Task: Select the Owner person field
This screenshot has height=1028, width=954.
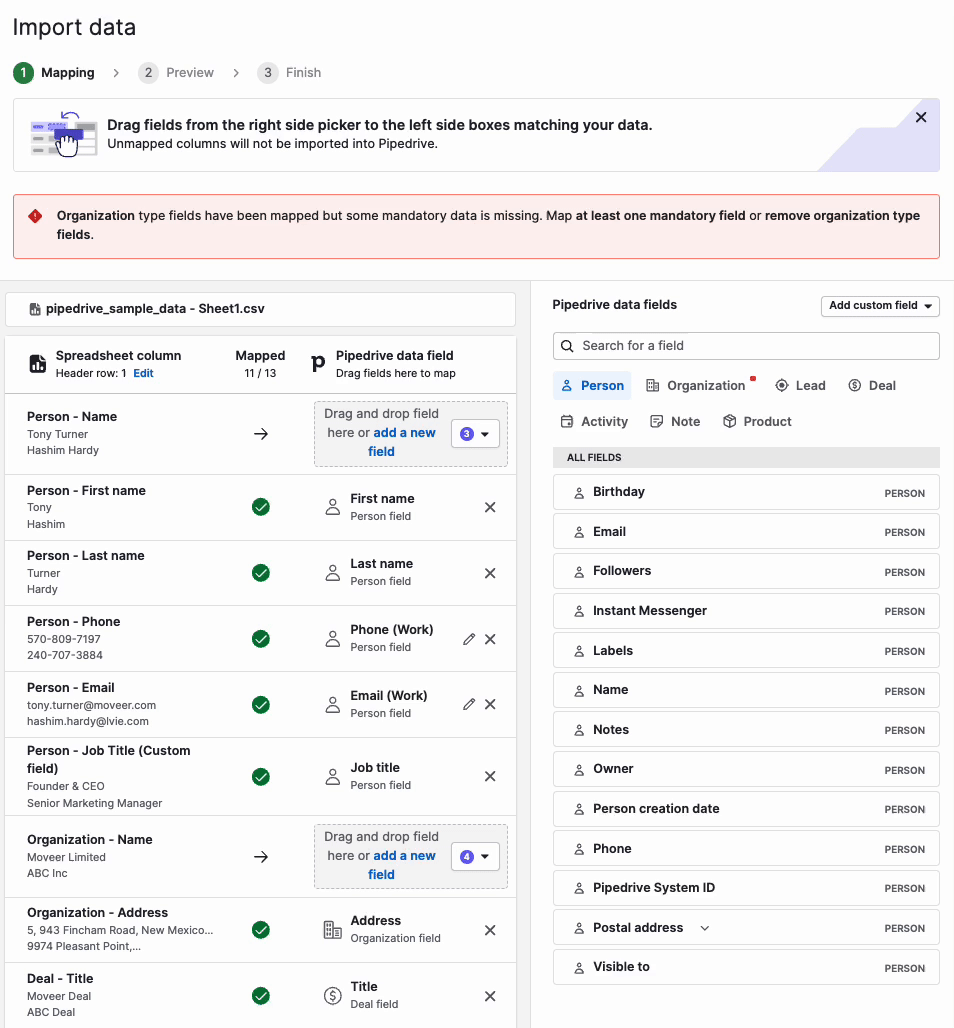Action: [746, 769]
